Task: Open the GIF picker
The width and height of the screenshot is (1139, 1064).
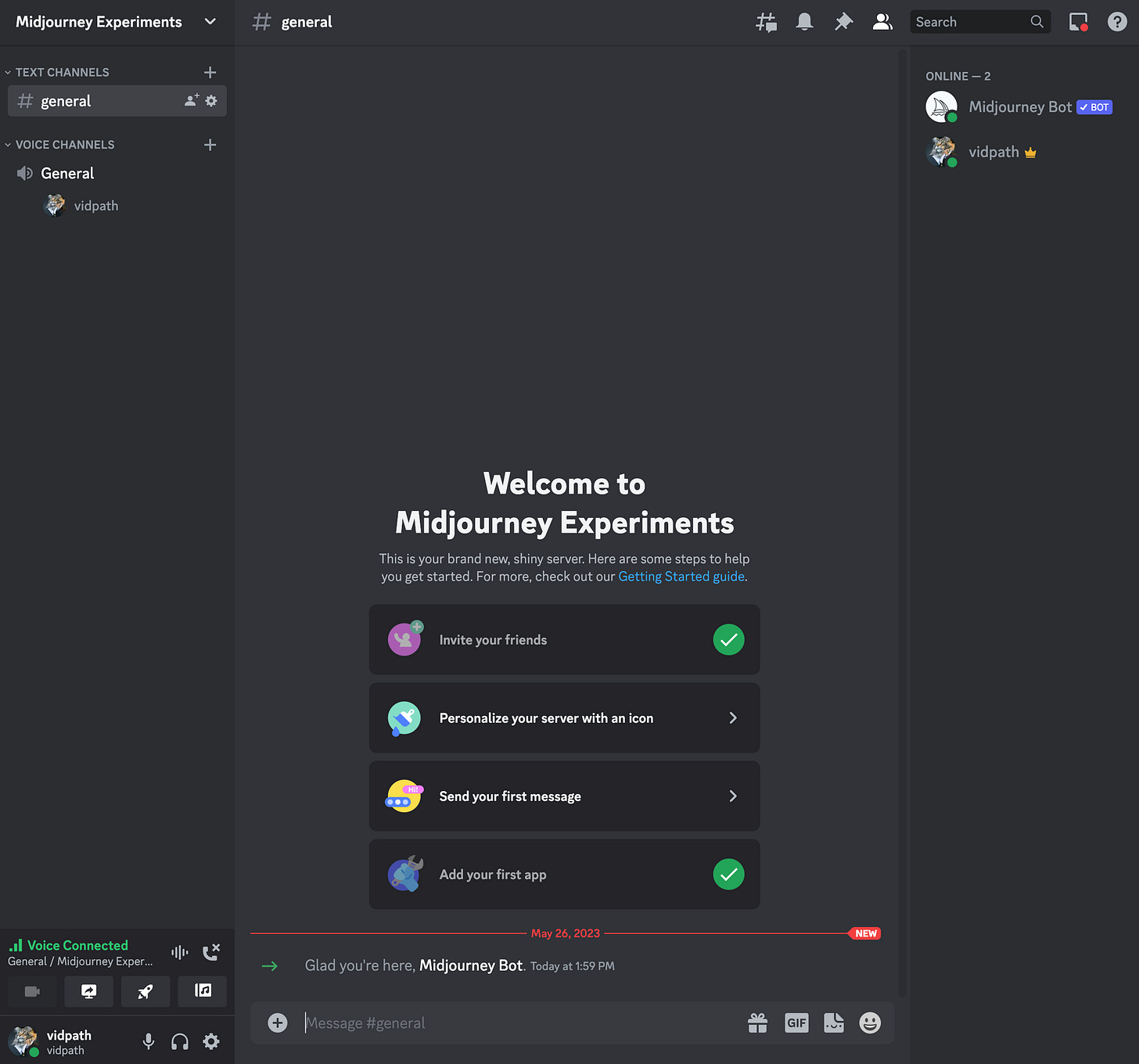Action: (x=796, y=1023)
